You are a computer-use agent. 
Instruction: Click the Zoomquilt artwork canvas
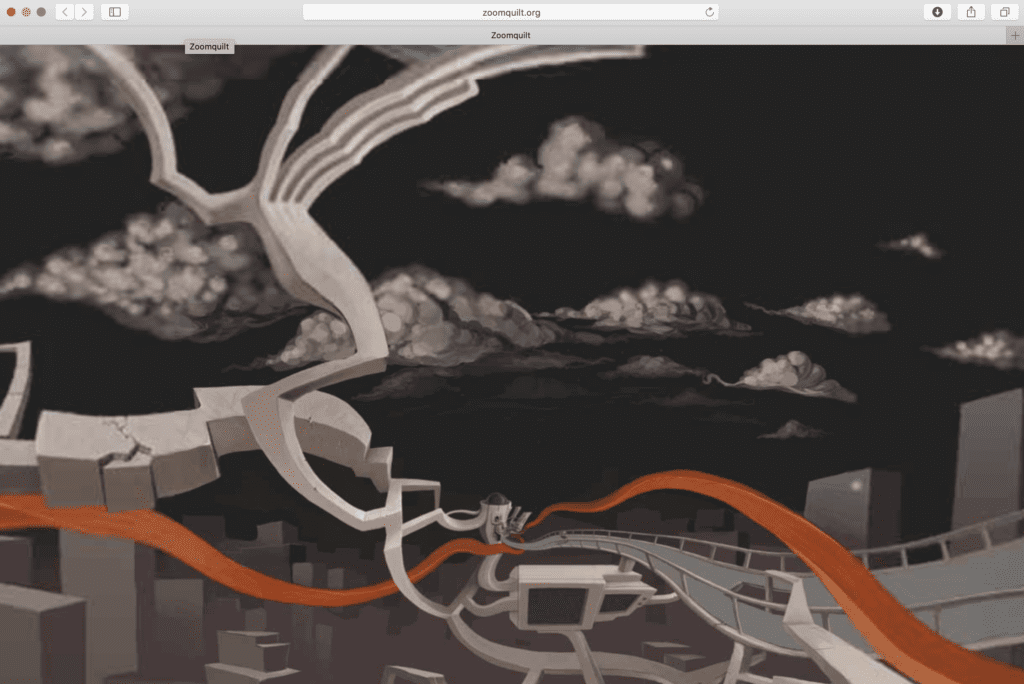click(x=512, y=364)
